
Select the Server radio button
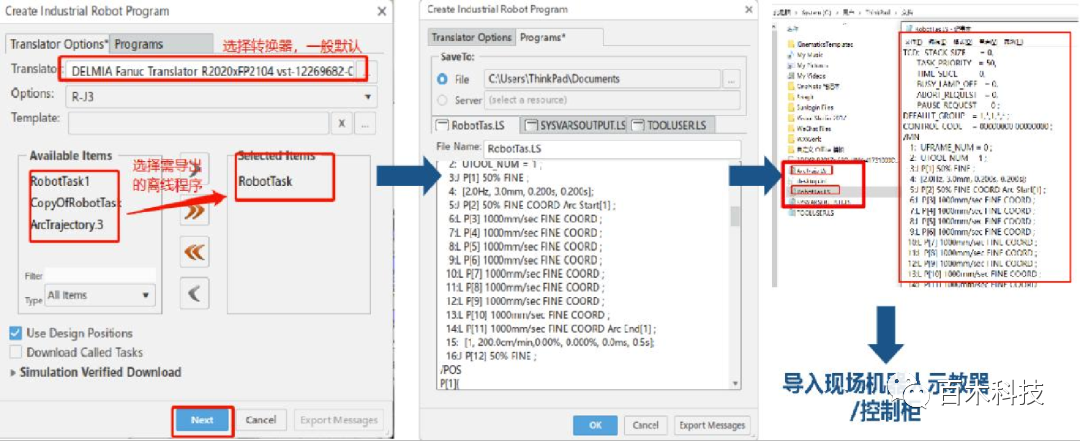(x=443, y=100)
